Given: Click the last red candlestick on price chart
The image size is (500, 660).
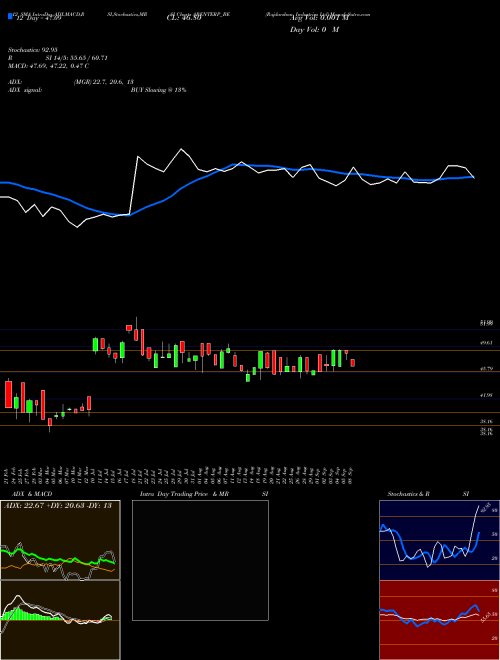Looking at the screenshot, I should point(353,363).
